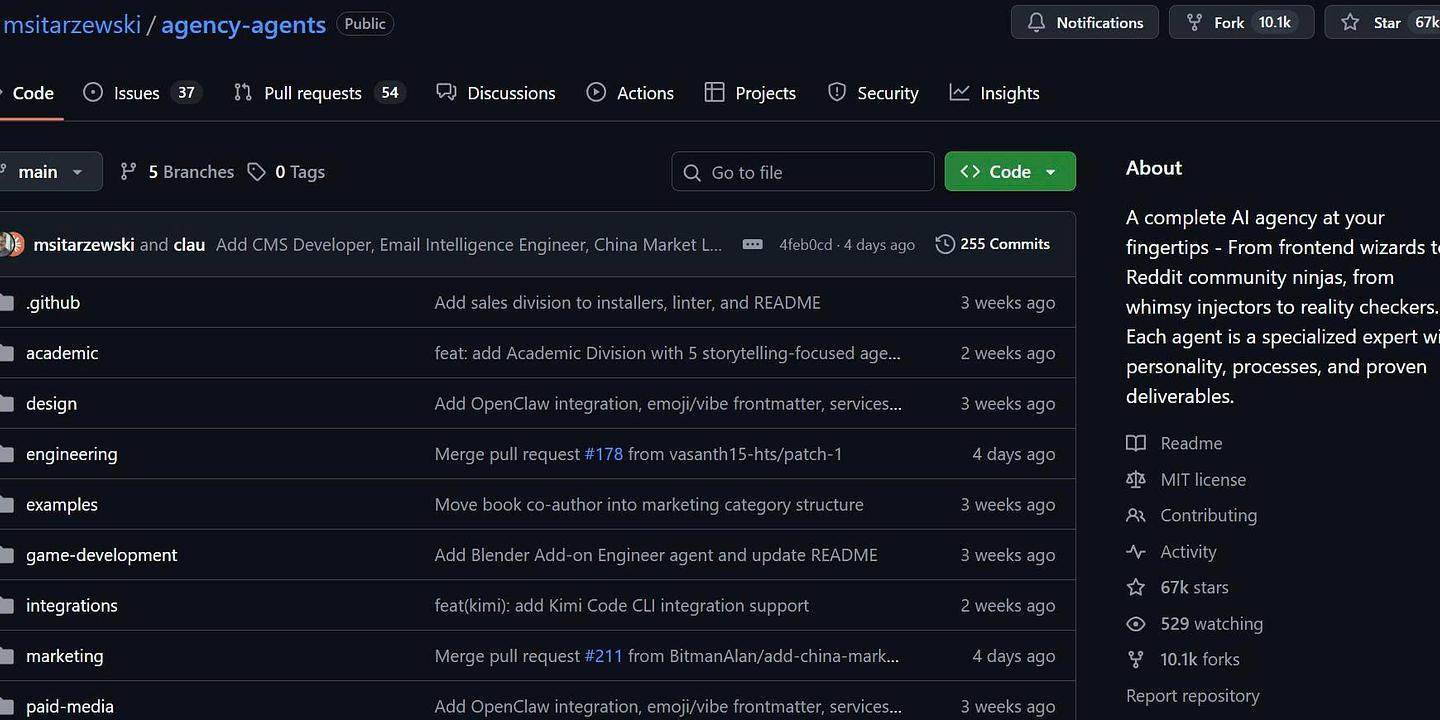The image size is (1440, 720).
Task: Click the Notifications bell button
Action: (x=1085, y=22)
